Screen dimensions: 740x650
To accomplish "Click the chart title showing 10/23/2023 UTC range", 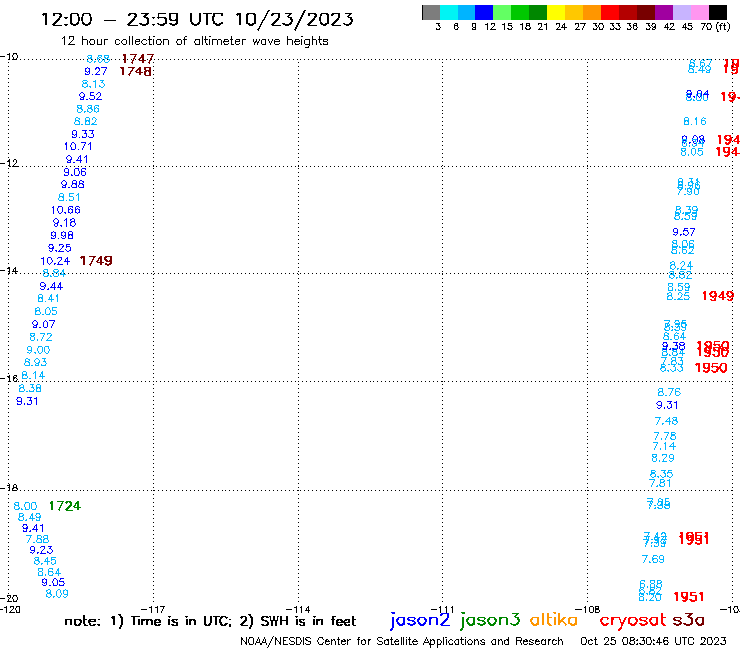I will [197, 19].
